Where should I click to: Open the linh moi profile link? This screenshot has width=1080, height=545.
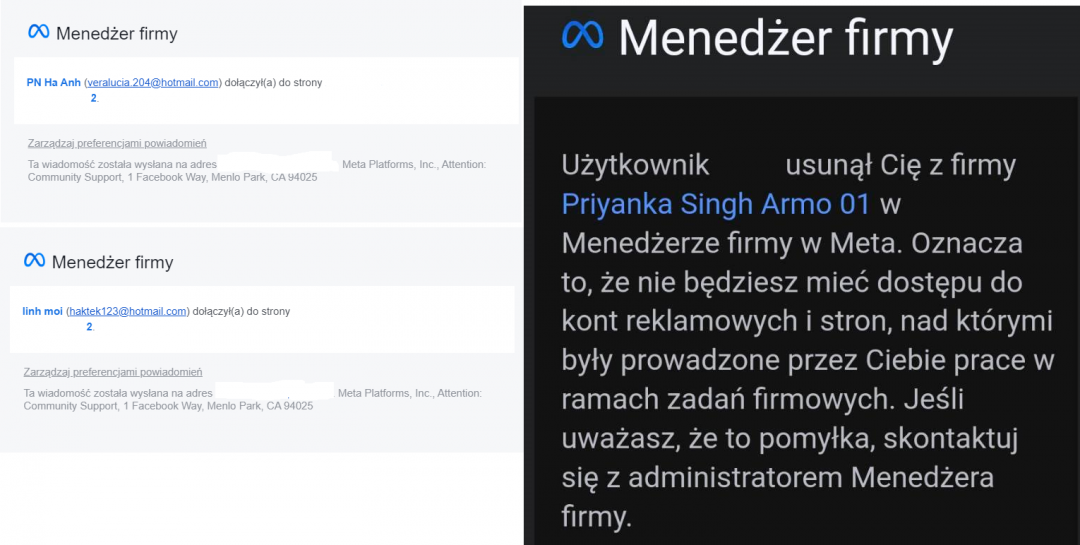(42, 312)
